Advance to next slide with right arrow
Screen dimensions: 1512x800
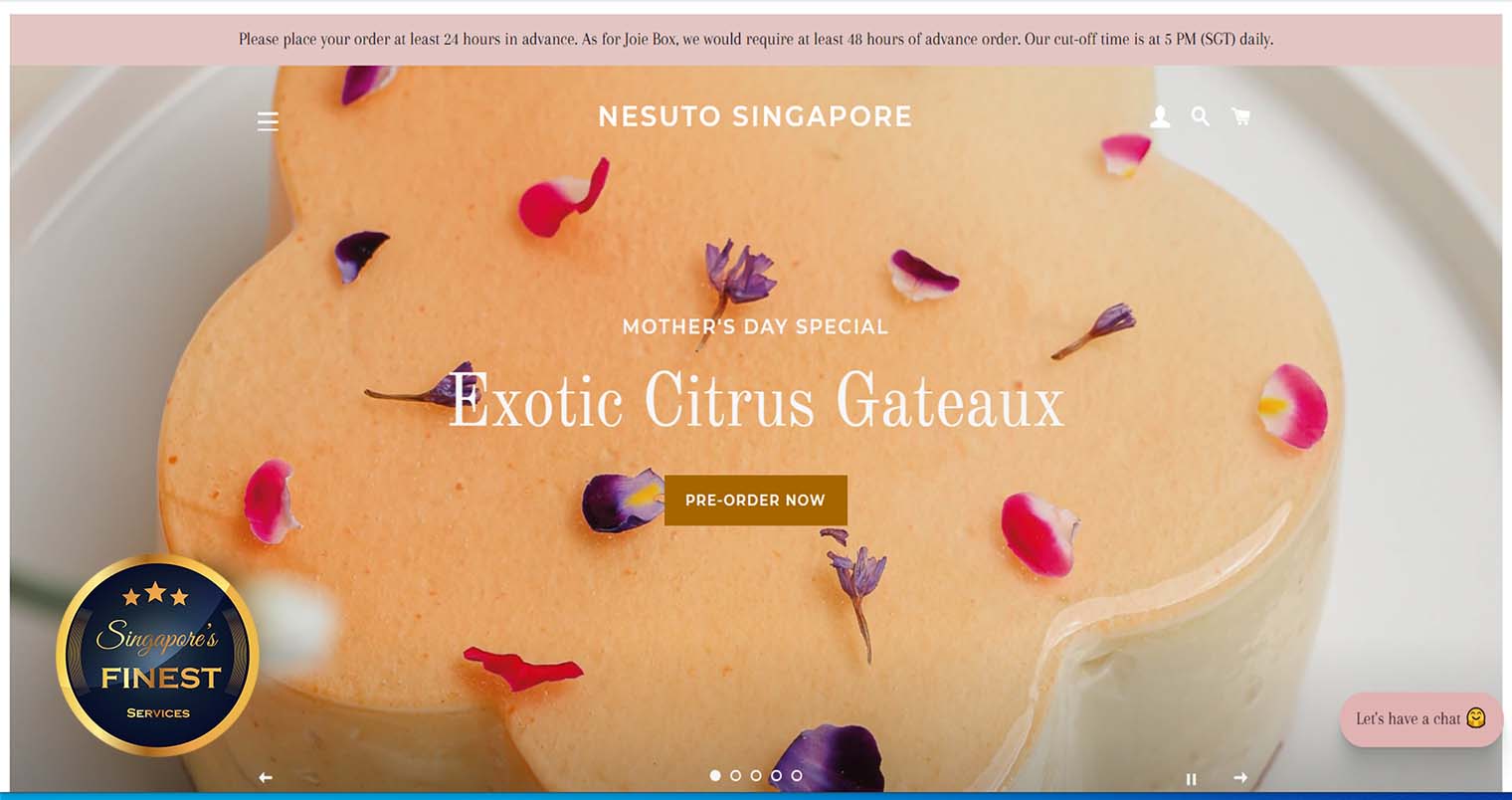tap(1240, 777)
